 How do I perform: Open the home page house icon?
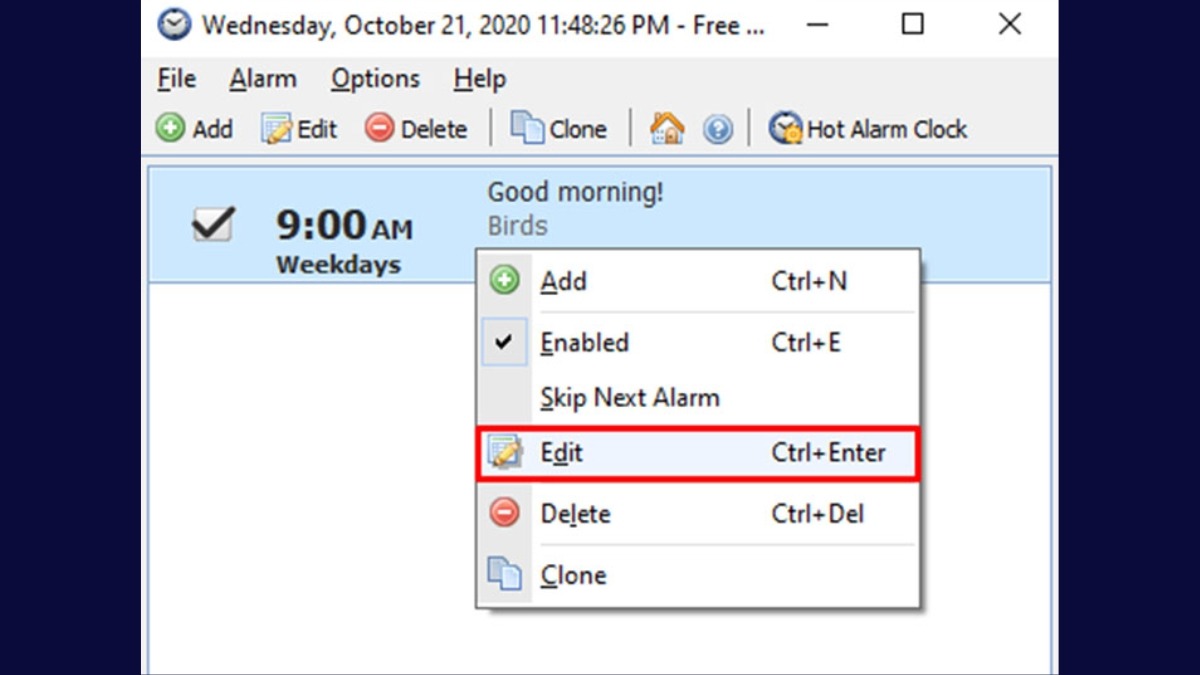(667, 128)
